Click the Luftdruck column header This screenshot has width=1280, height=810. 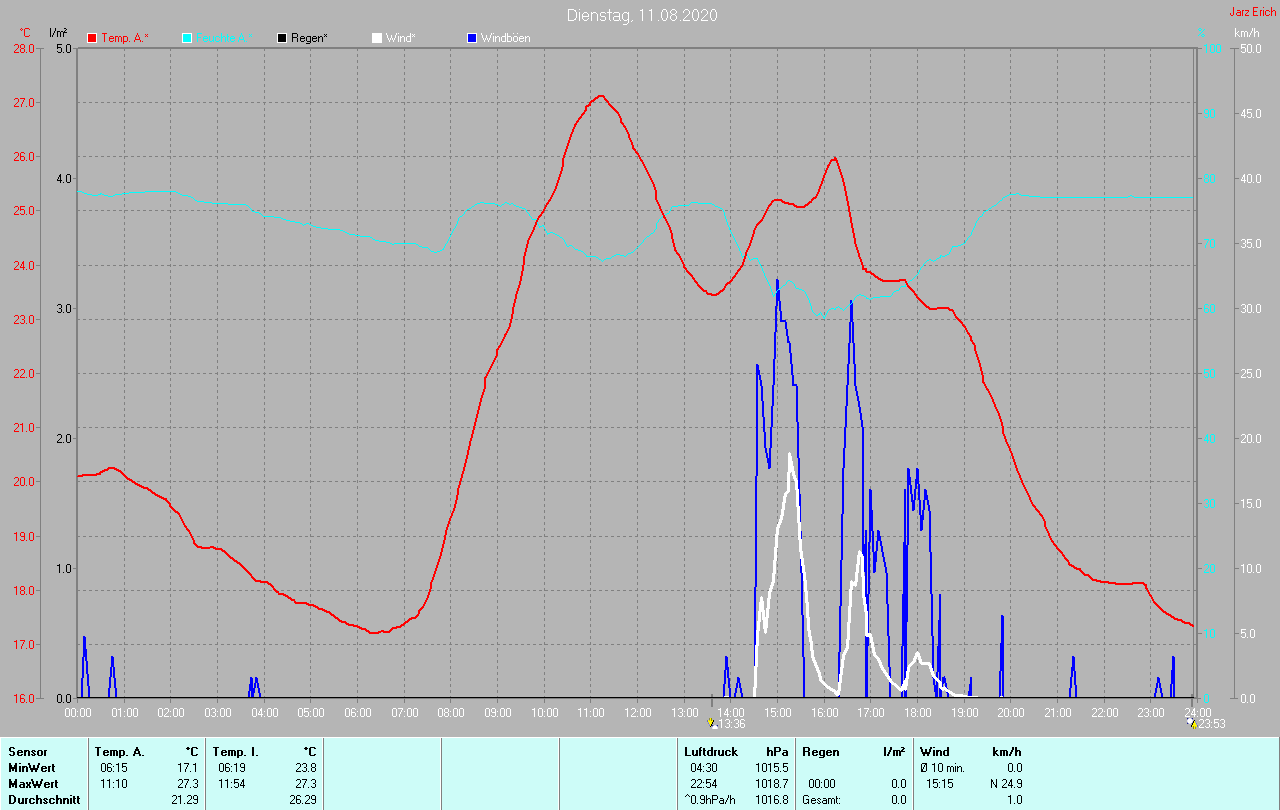click(x=711, y=751)
